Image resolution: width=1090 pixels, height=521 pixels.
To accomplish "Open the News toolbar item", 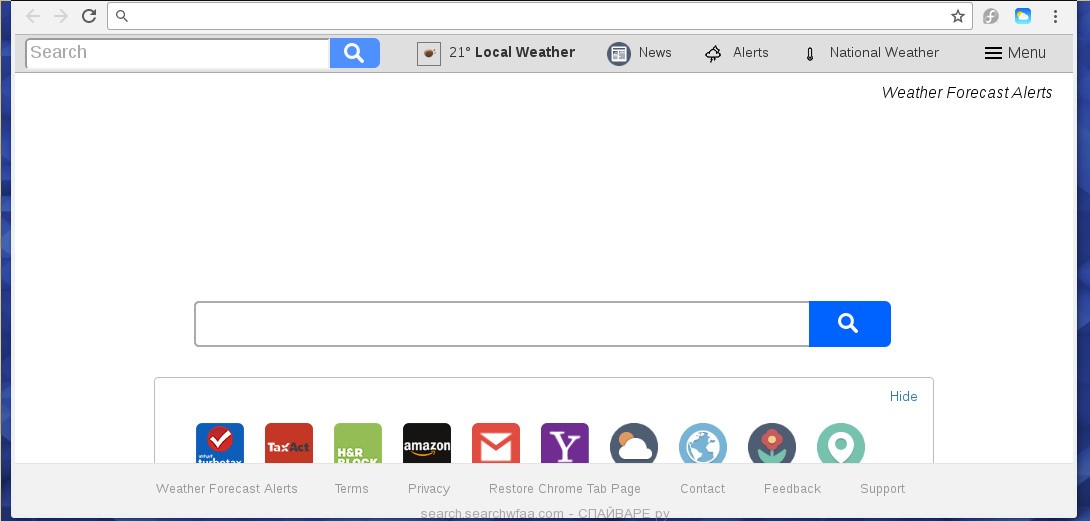I will coord(640,53).
